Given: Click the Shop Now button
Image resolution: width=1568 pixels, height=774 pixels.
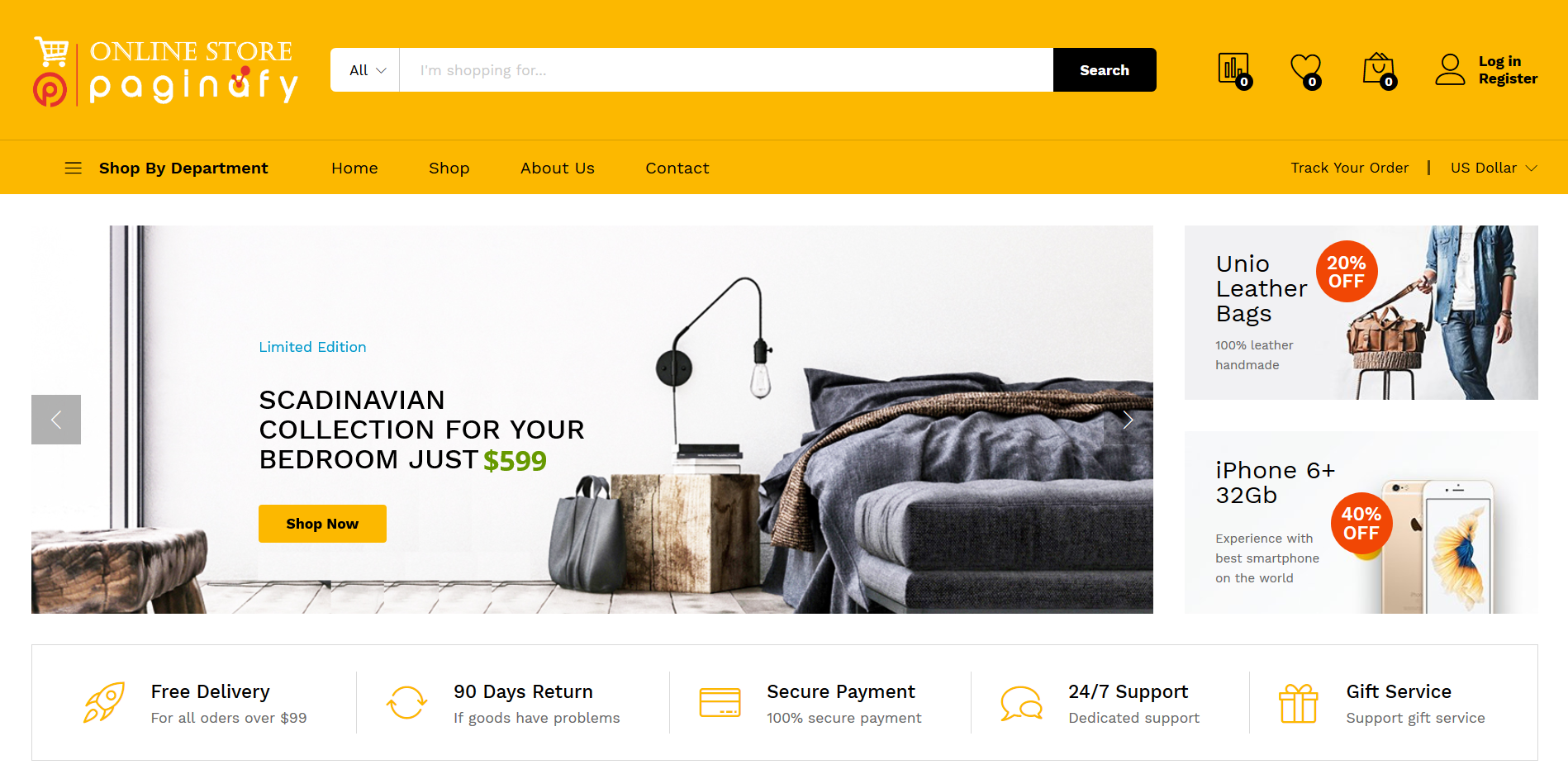Looking at the screenshot, I should (x=322, y=524).
